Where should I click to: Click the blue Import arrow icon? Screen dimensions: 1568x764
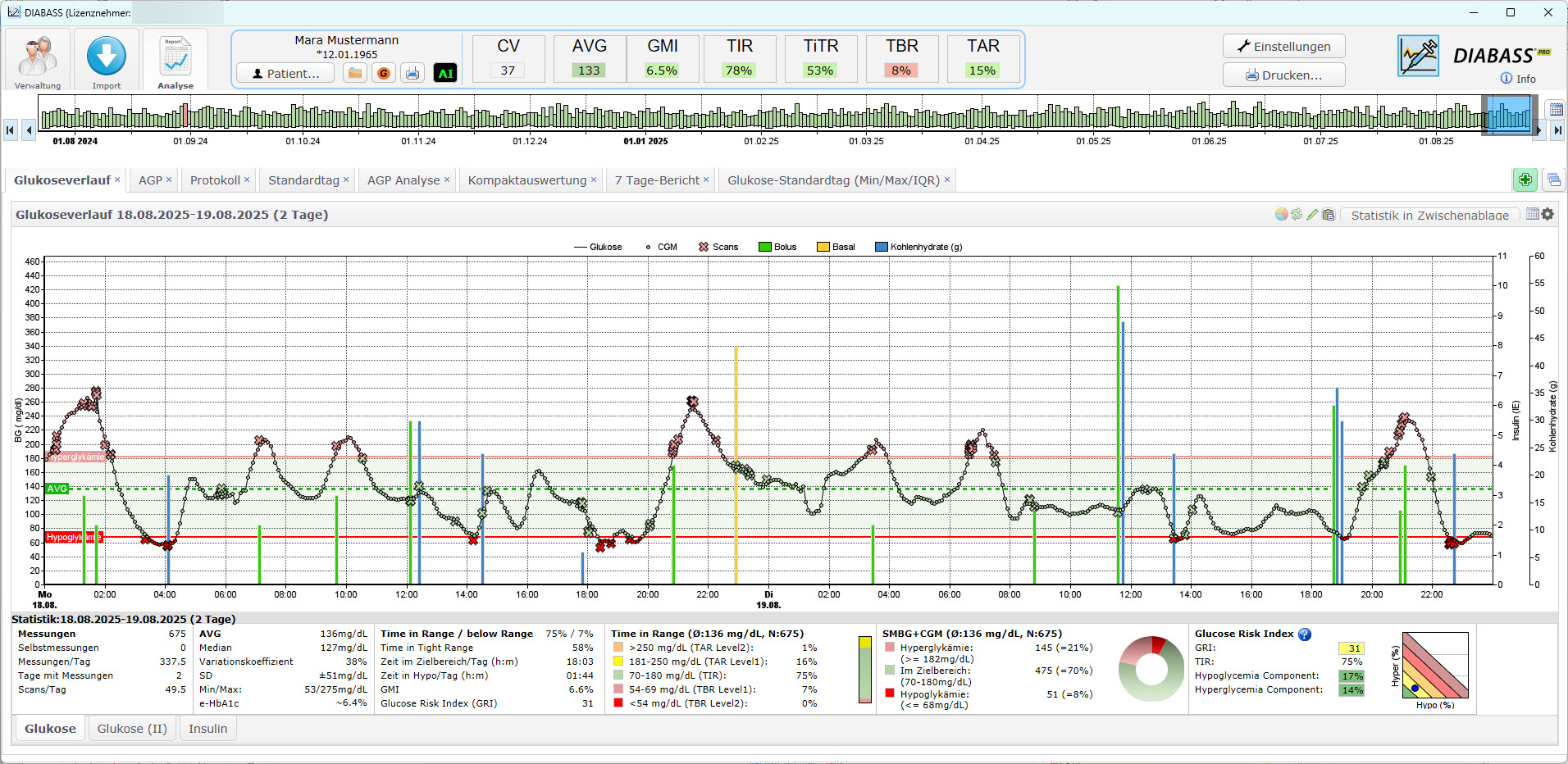tap(107, 57)
